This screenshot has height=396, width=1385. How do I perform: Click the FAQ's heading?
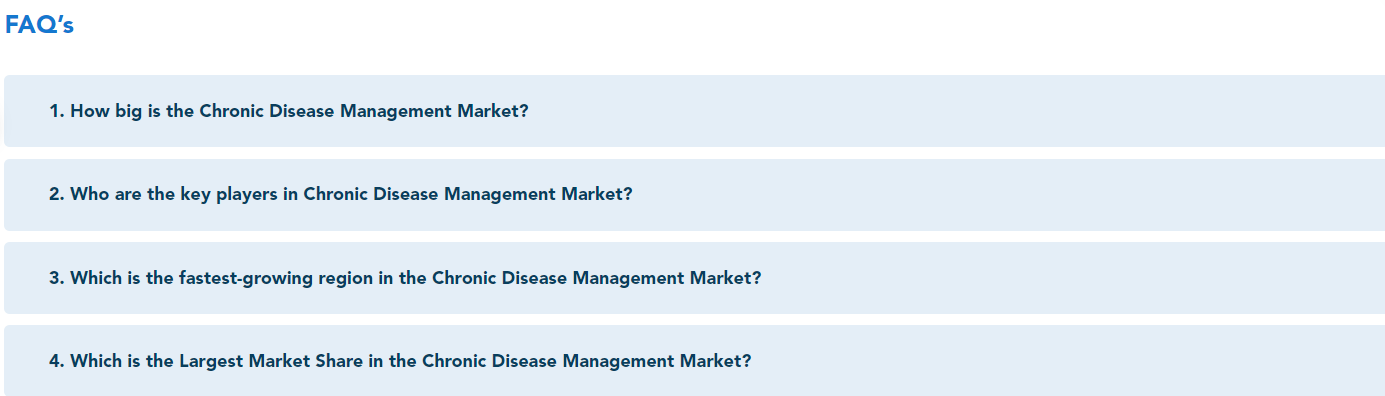39,26
